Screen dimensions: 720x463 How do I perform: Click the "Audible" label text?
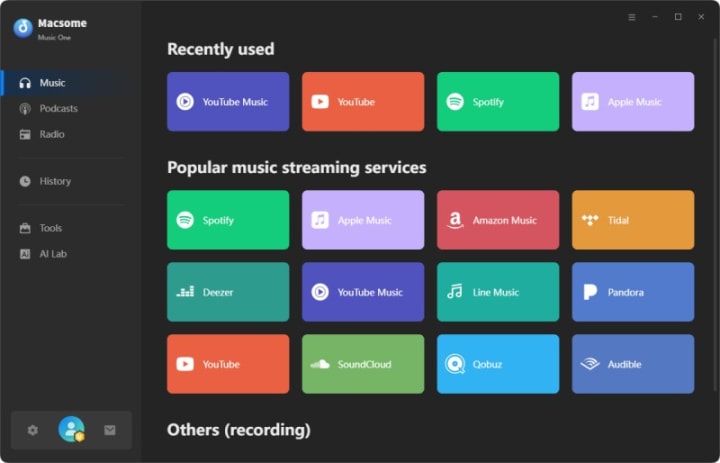624,364
